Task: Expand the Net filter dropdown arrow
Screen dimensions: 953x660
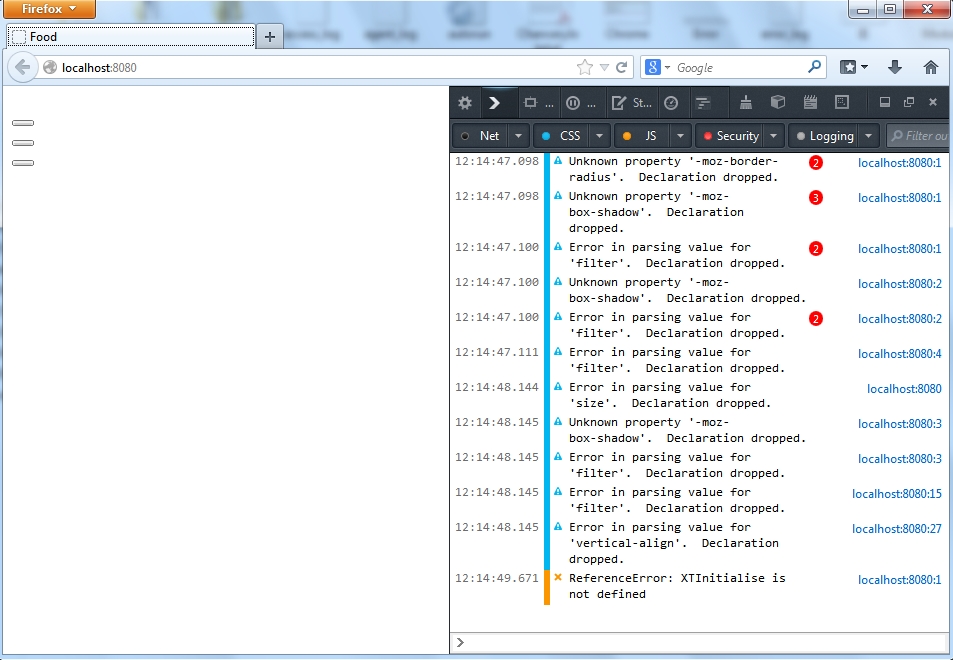Action: (518, 136)
